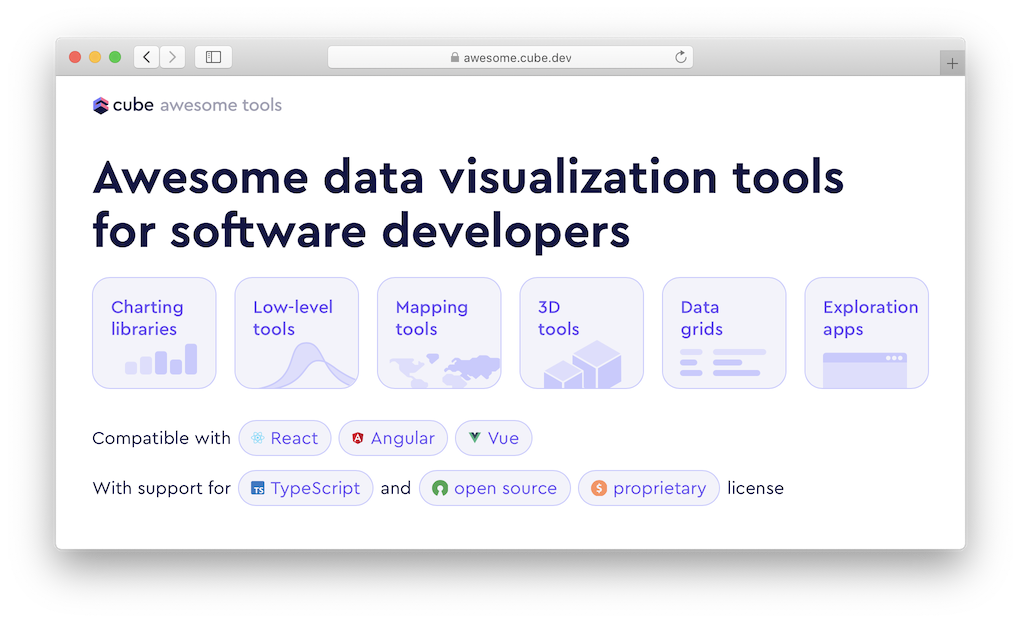Click the Safari forward arrow button

coord(173,57)
